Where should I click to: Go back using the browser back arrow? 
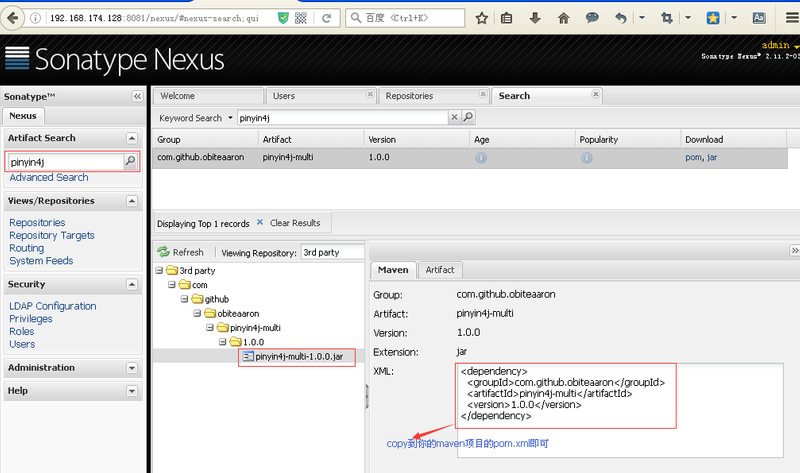click(x=12, y=18)
